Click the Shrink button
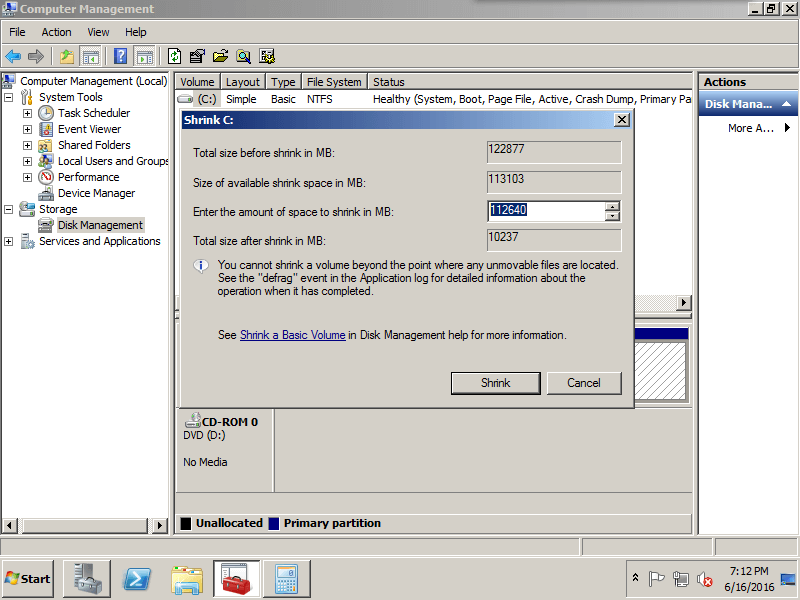This screenshot has height=600, width=800. point(495,383)
